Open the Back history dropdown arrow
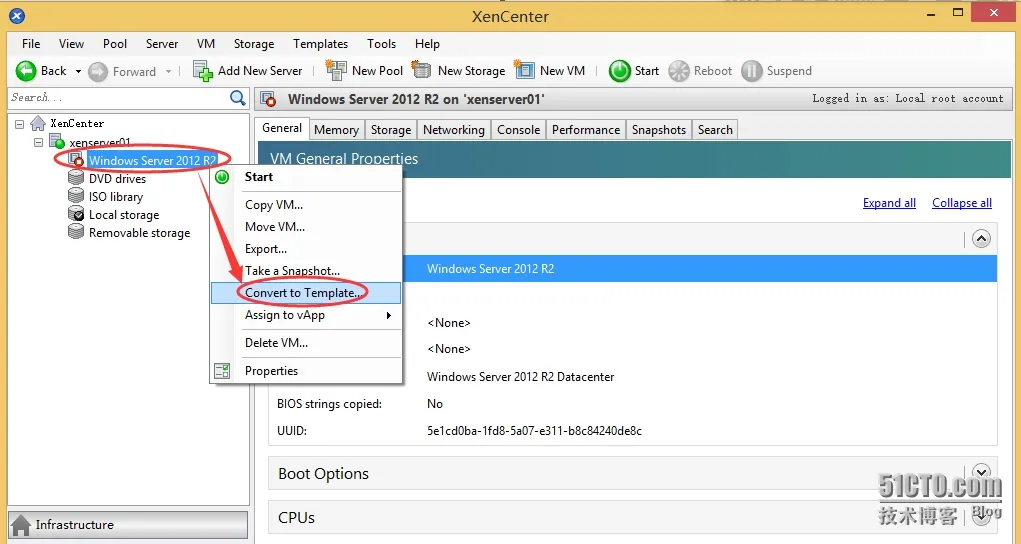 click(x=78, y=71)
